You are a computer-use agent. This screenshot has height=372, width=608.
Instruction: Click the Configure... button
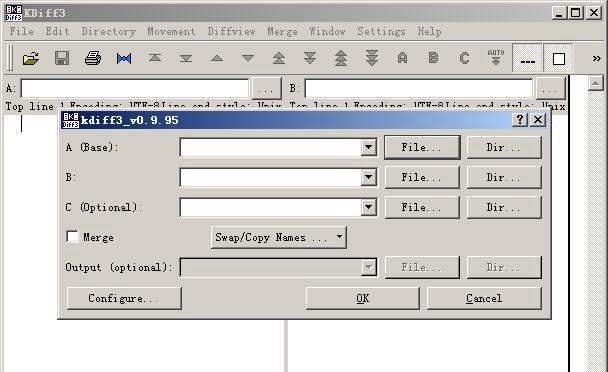124,298
